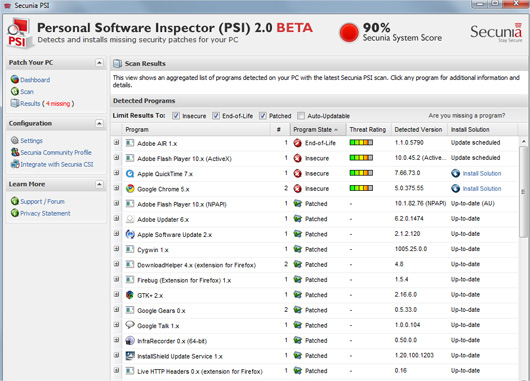
Task: Click the InfraRecorder 0.x disc icon
Action: point(130,340)
